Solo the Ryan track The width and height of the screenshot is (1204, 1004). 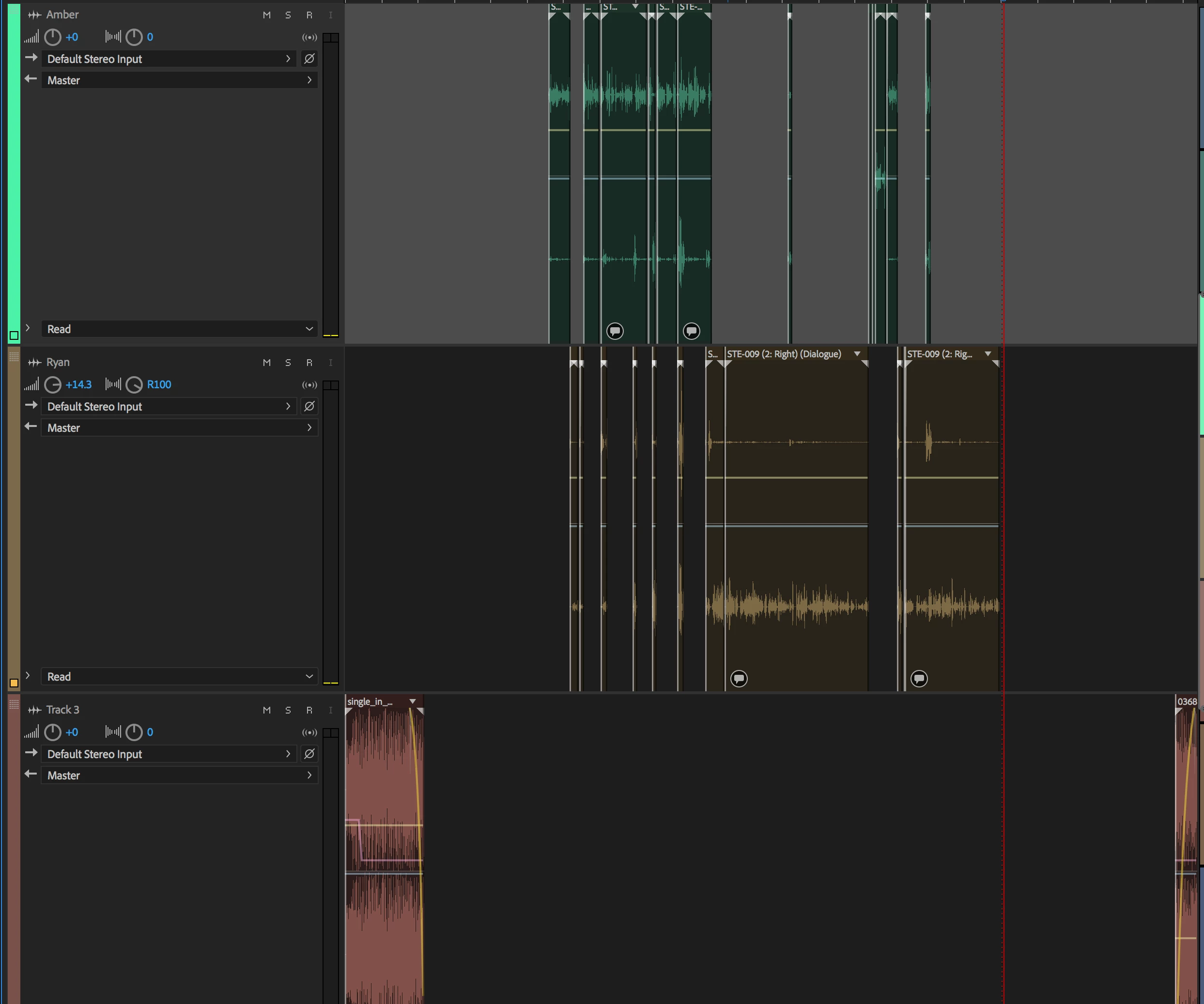tap(288, 362)
